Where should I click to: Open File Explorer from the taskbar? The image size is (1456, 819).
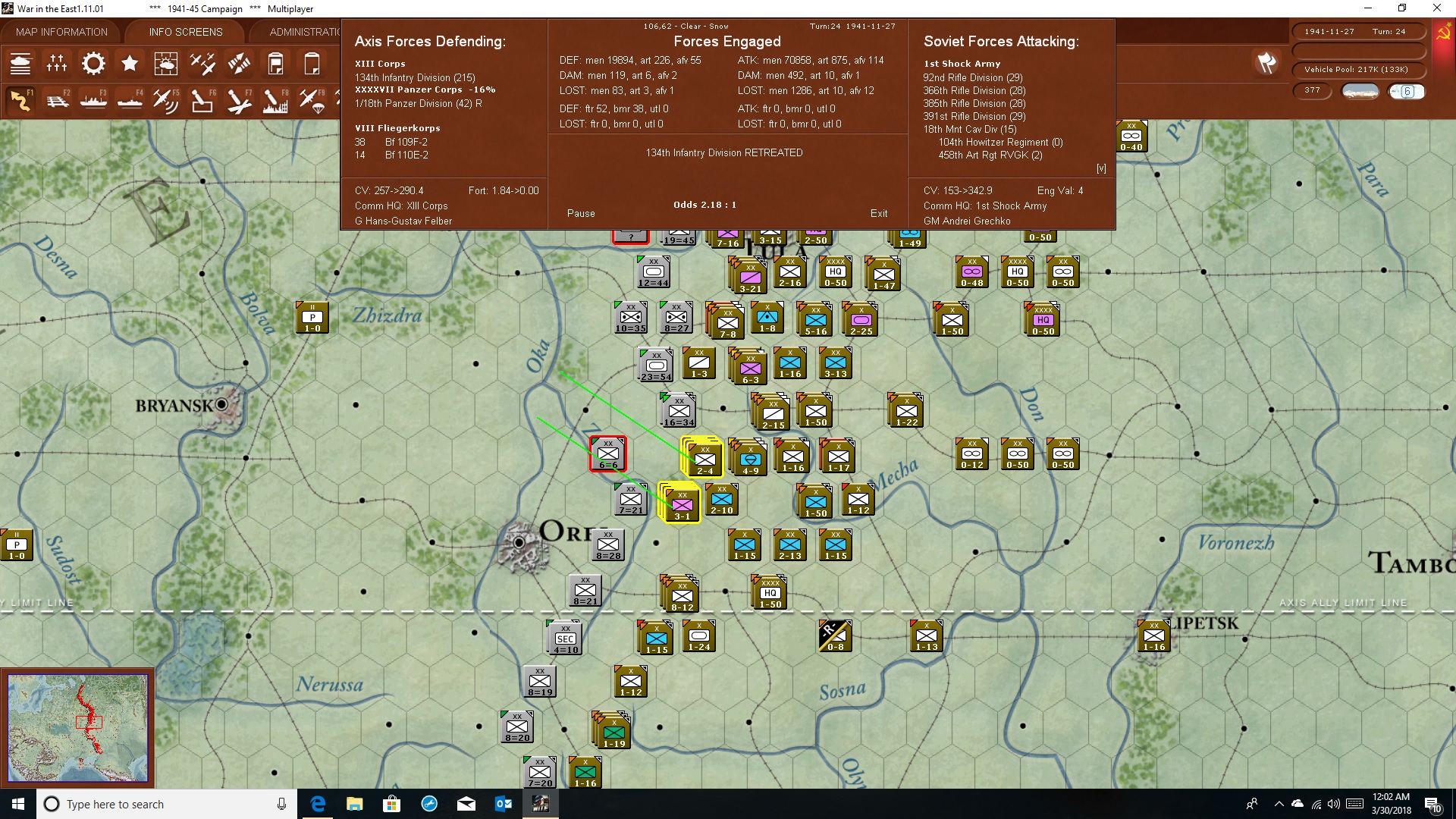tap(354, 804)
